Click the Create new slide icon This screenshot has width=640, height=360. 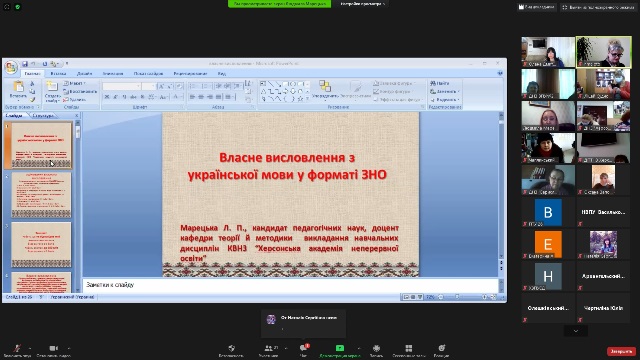52,86
